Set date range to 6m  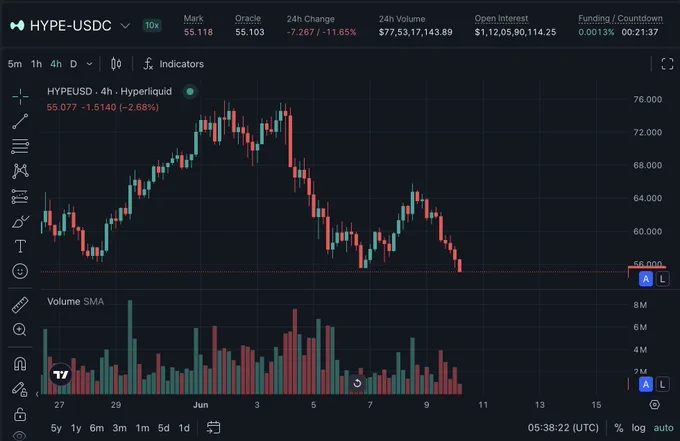click(x=97, y=428)
